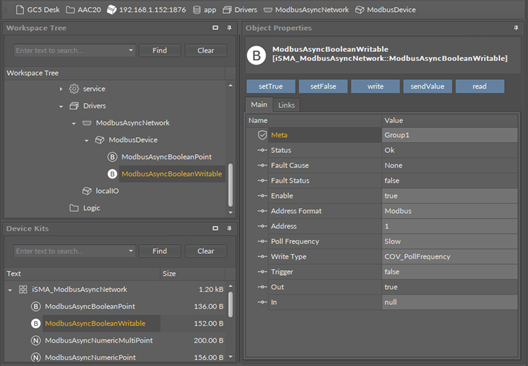This screenshot has width=528, height=366.
Task: Collapse the Drivers node in Workspace Tree
Action: (61, 106)
